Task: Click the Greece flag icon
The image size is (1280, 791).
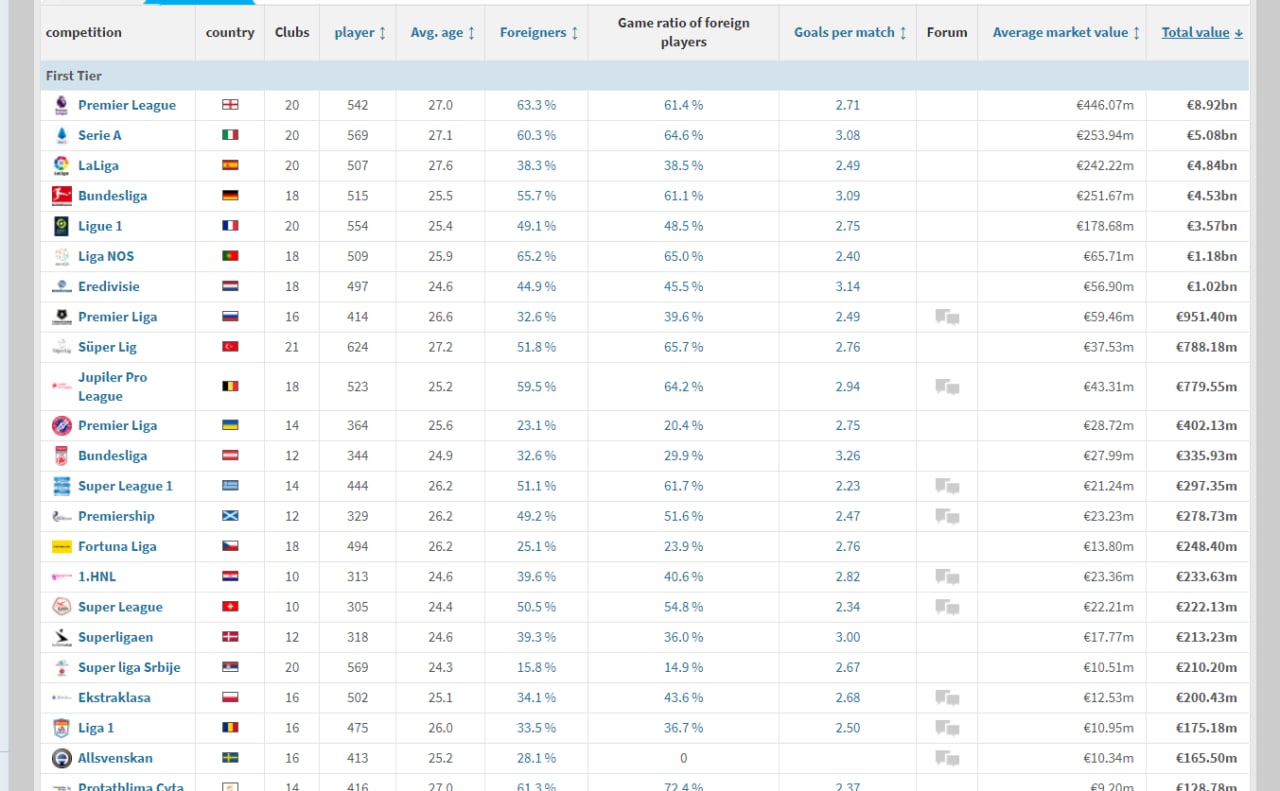Action: [230, 486]
